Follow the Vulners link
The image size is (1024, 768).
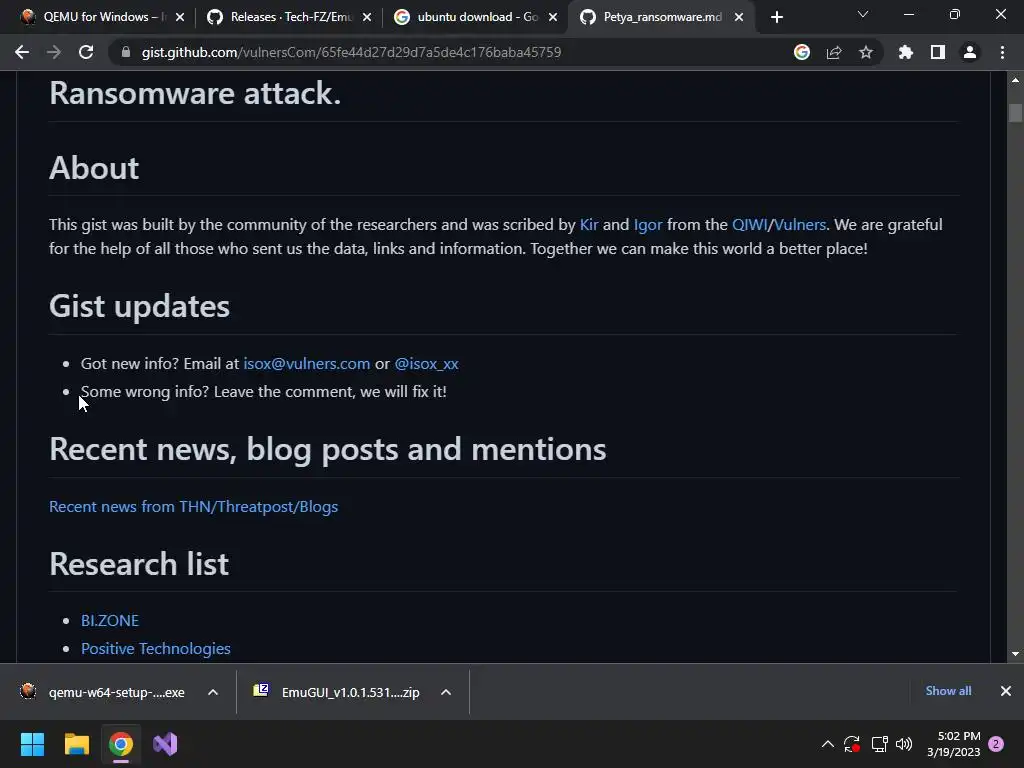point(800,225)
